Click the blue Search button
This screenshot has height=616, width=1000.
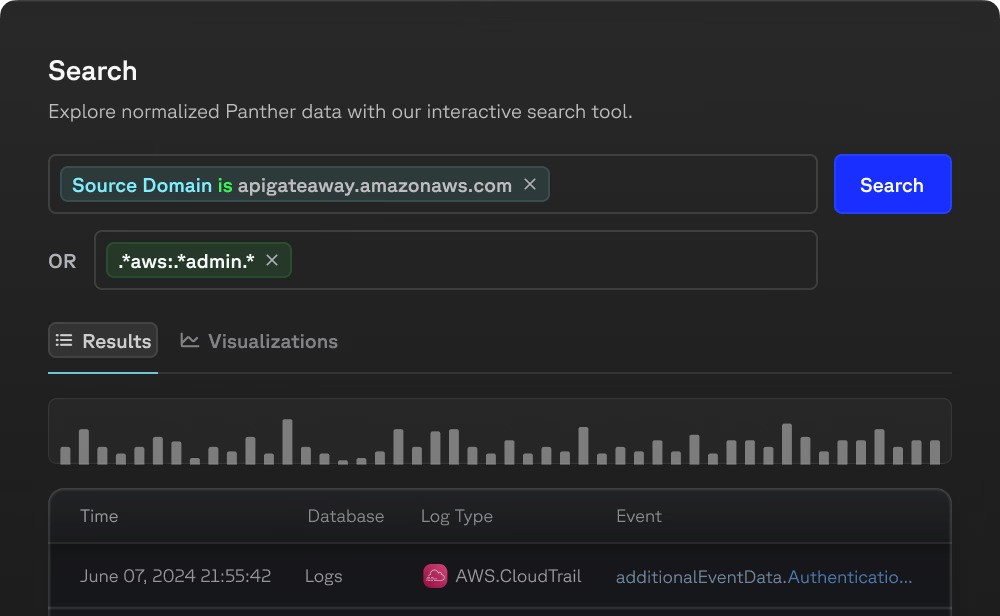pos(892,184)
